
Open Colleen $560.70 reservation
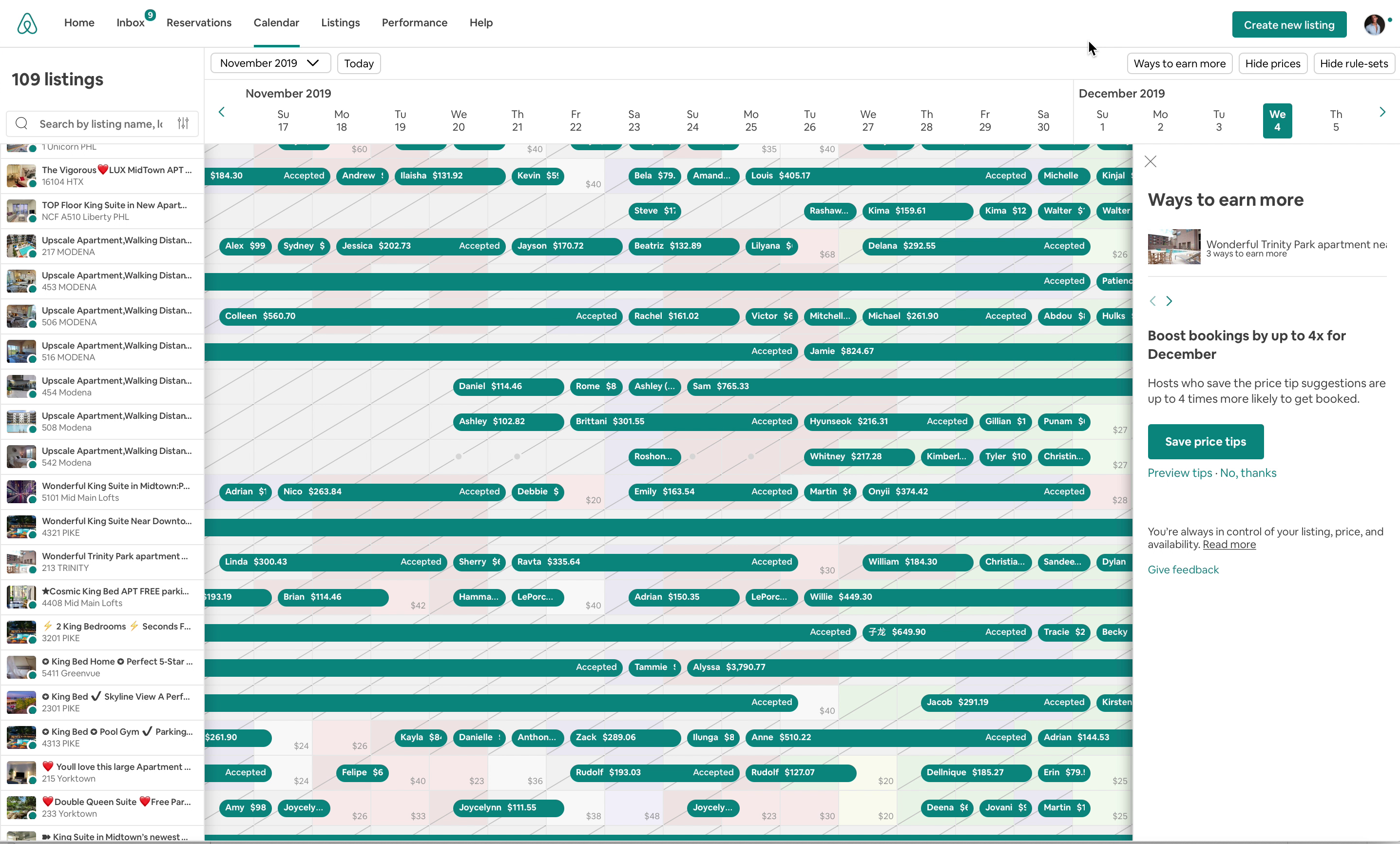[x=421, y=316]
